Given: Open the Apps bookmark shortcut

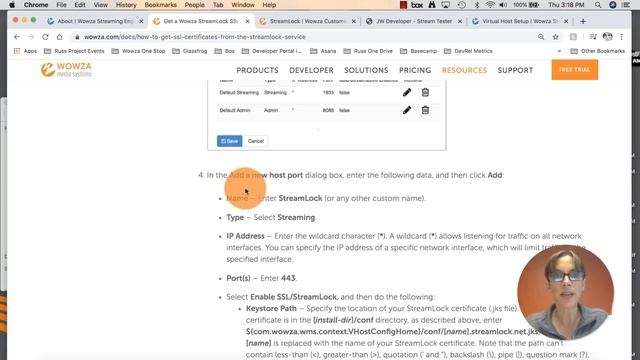Looking at the screenshot, I should click(x=25, y=51).
